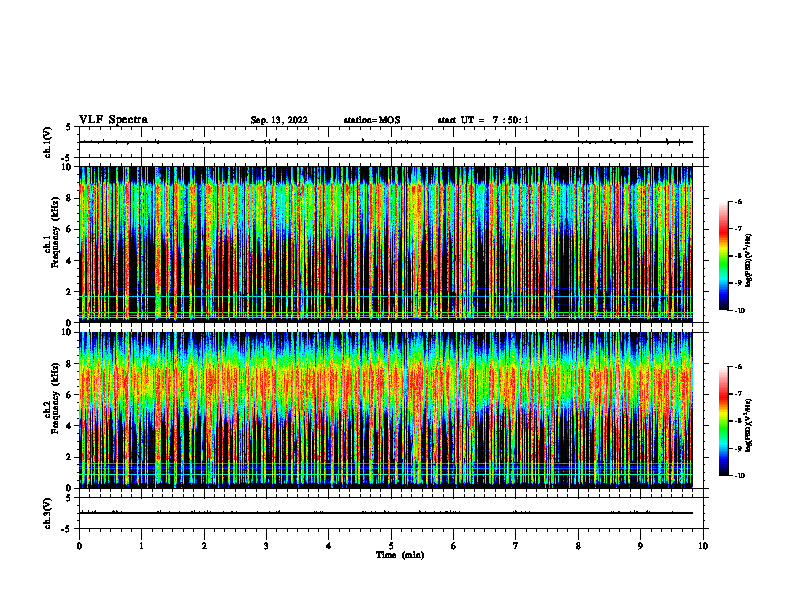Click the "-8" label on ch.2 color bar
This screenshot has height=612, width=792.
(x=738, y=421)
